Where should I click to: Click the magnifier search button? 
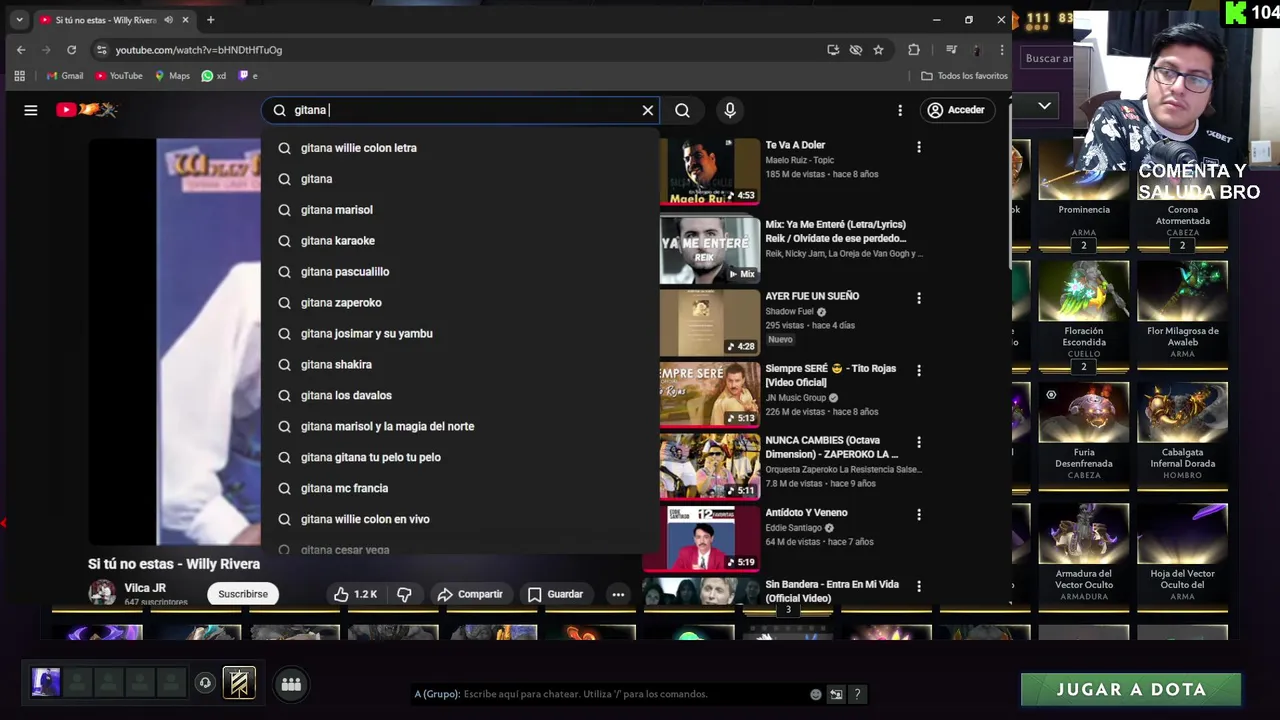point(682,110)
